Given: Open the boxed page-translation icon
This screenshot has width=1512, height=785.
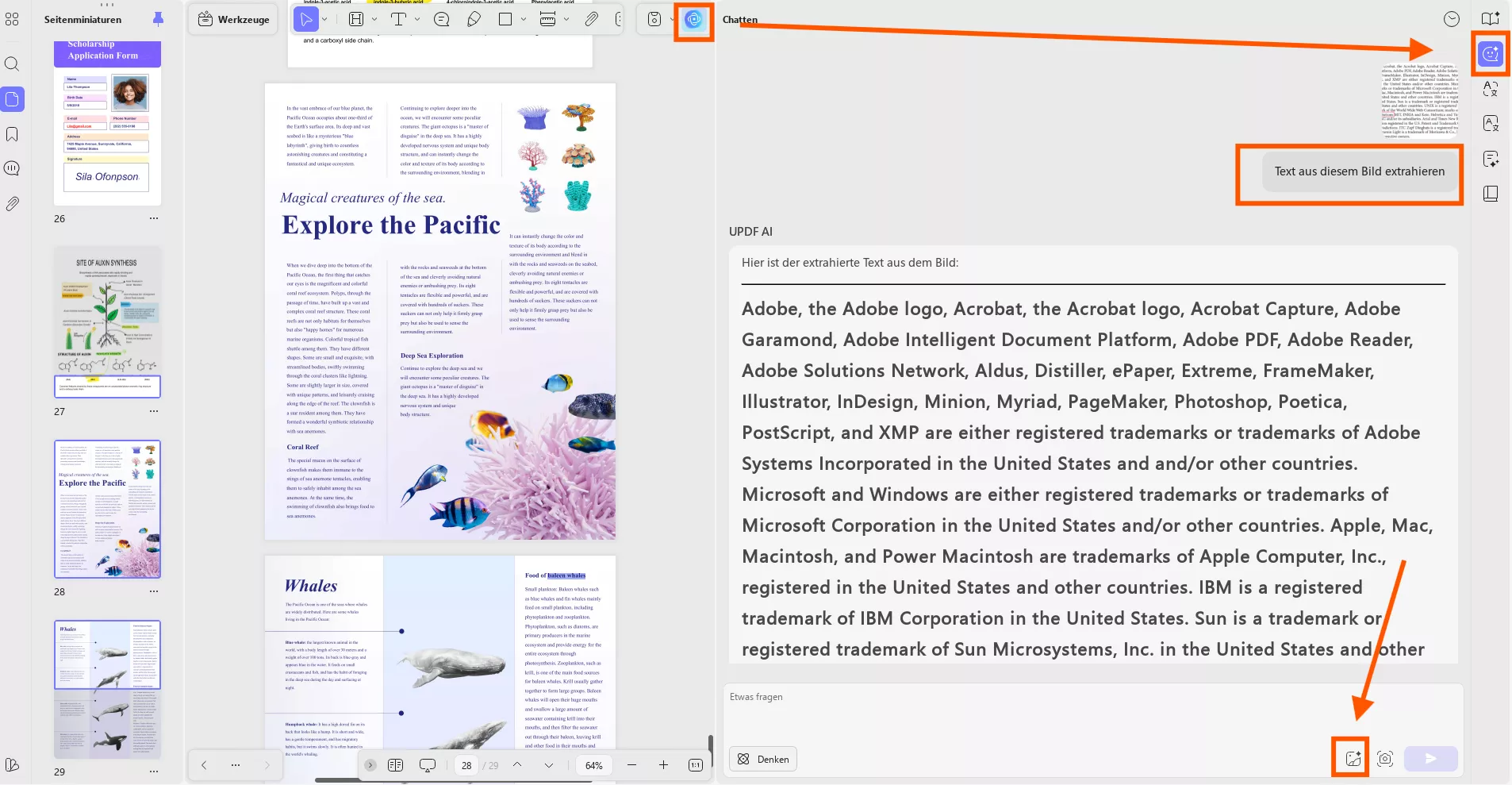Looking at the screenshot, I should [1491, 124].
